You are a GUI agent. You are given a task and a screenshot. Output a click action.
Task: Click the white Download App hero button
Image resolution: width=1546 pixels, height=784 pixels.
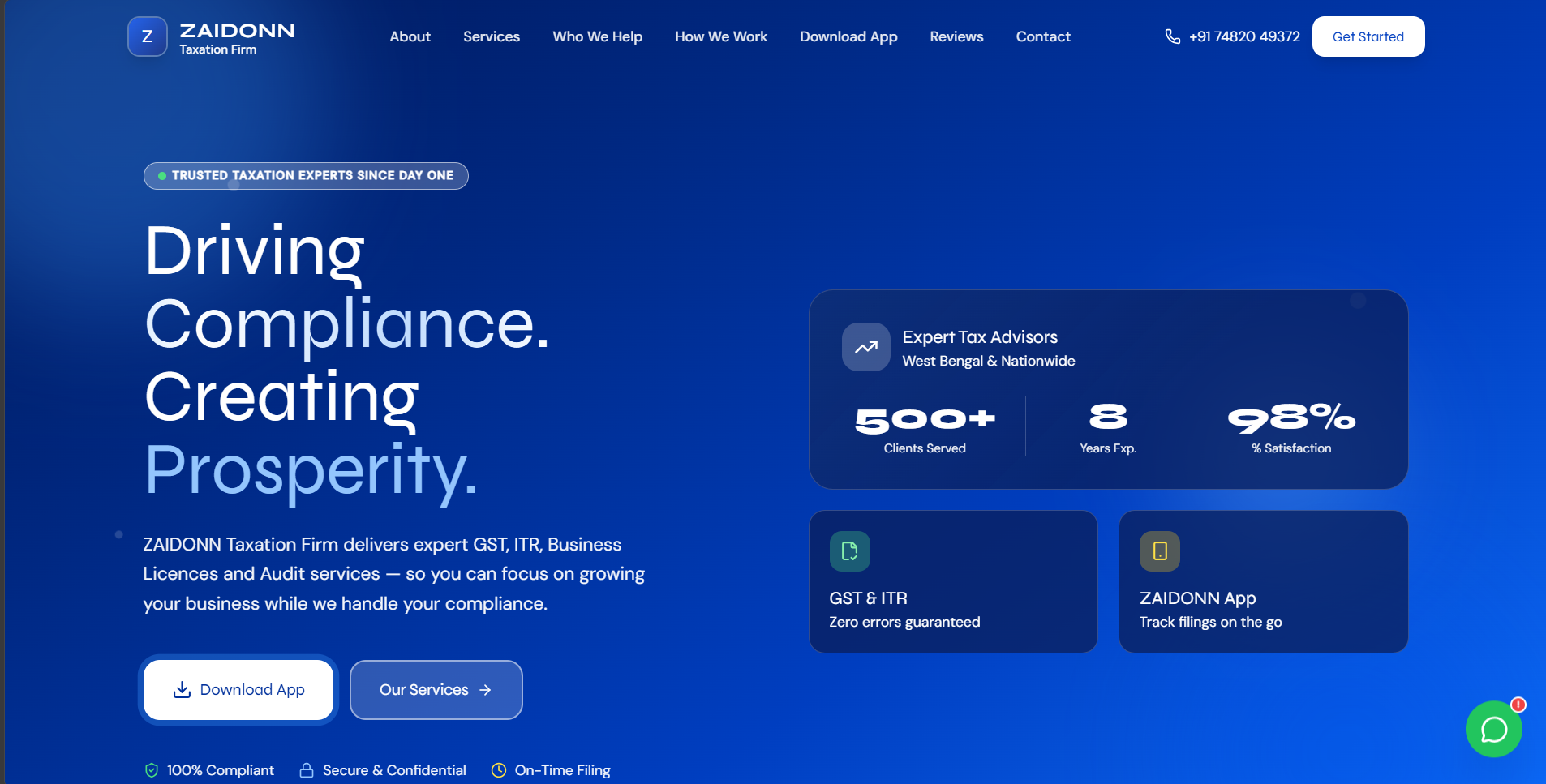[x=238, y=690]
